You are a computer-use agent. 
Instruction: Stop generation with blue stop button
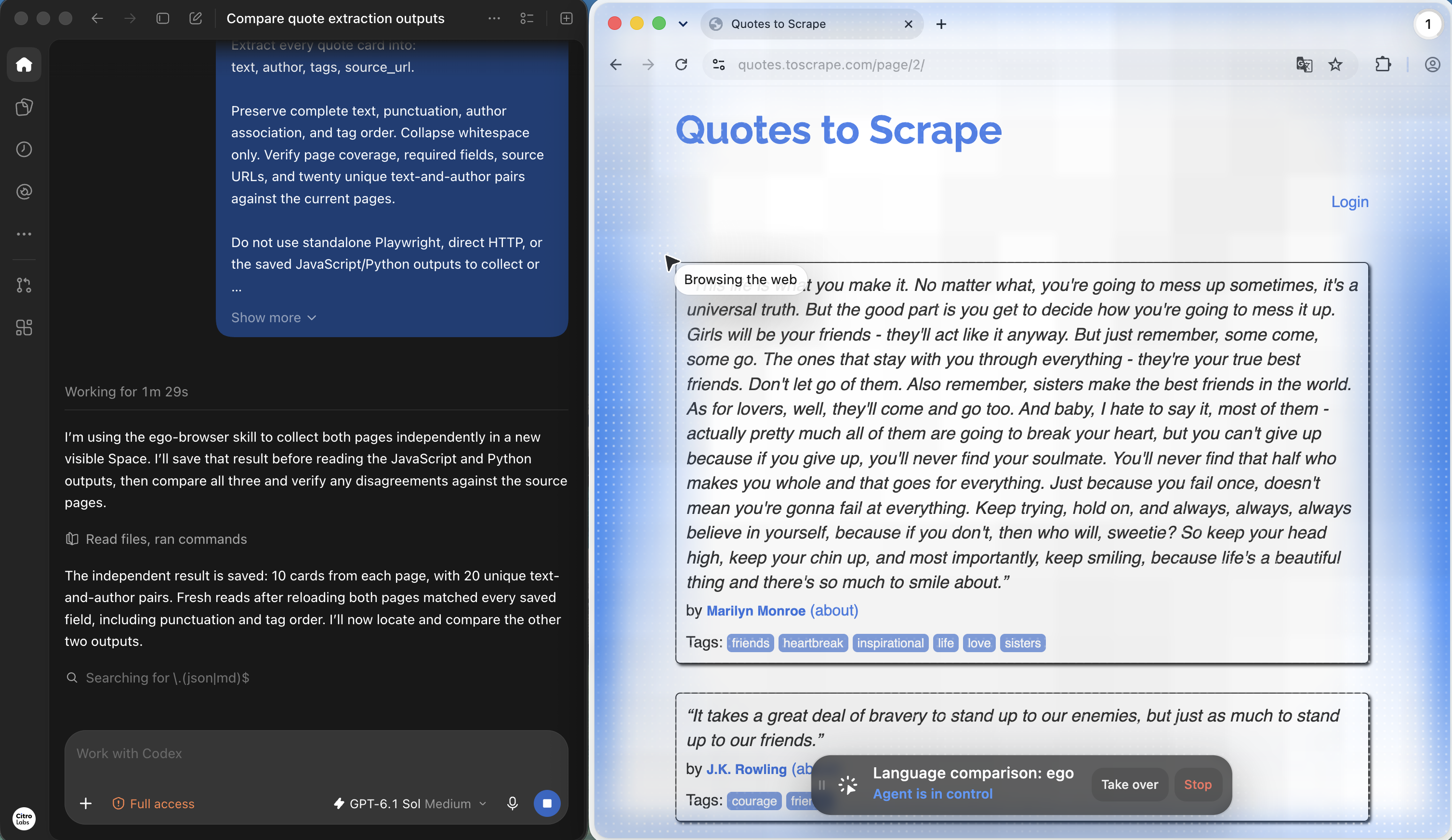pos(547,803)
